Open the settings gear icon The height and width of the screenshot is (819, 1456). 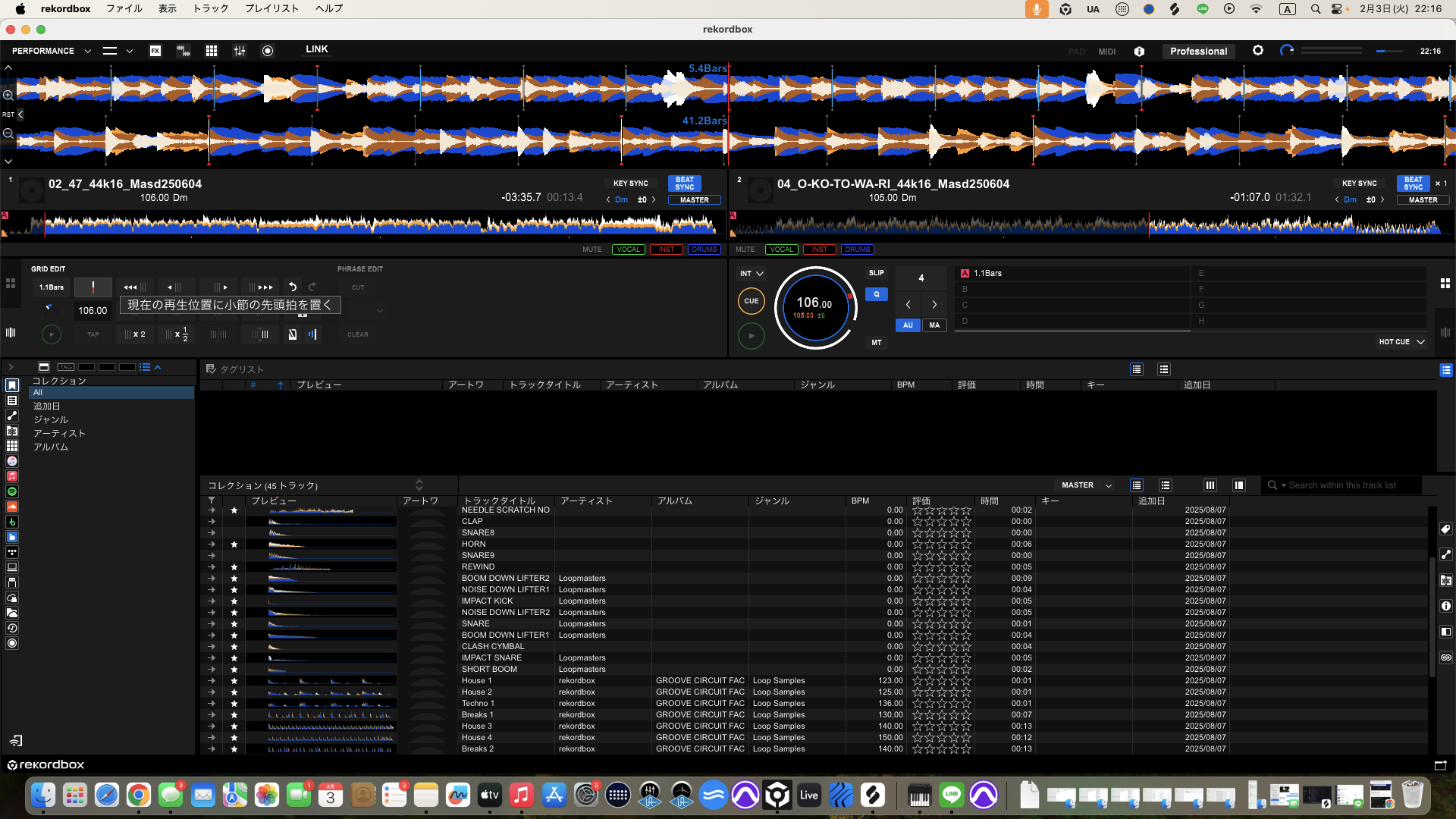tap(1258, 51)
